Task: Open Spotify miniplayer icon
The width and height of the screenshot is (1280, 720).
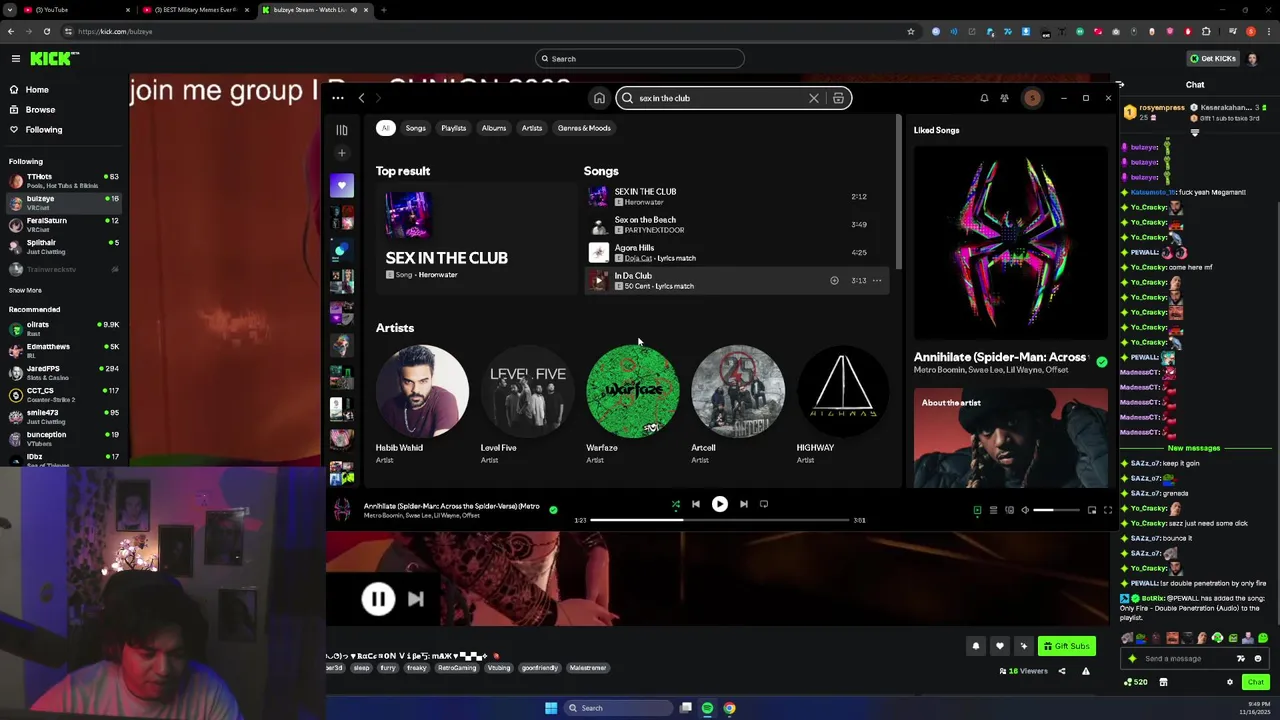Action: point(1092,510)
